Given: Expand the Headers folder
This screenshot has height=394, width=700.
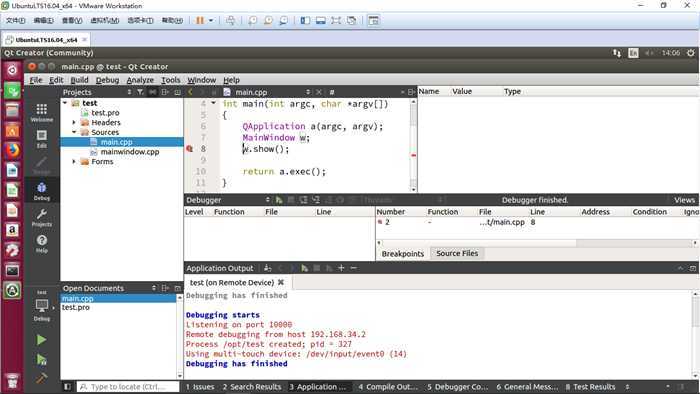Looking at the screenshot, I should click(74, 122).
